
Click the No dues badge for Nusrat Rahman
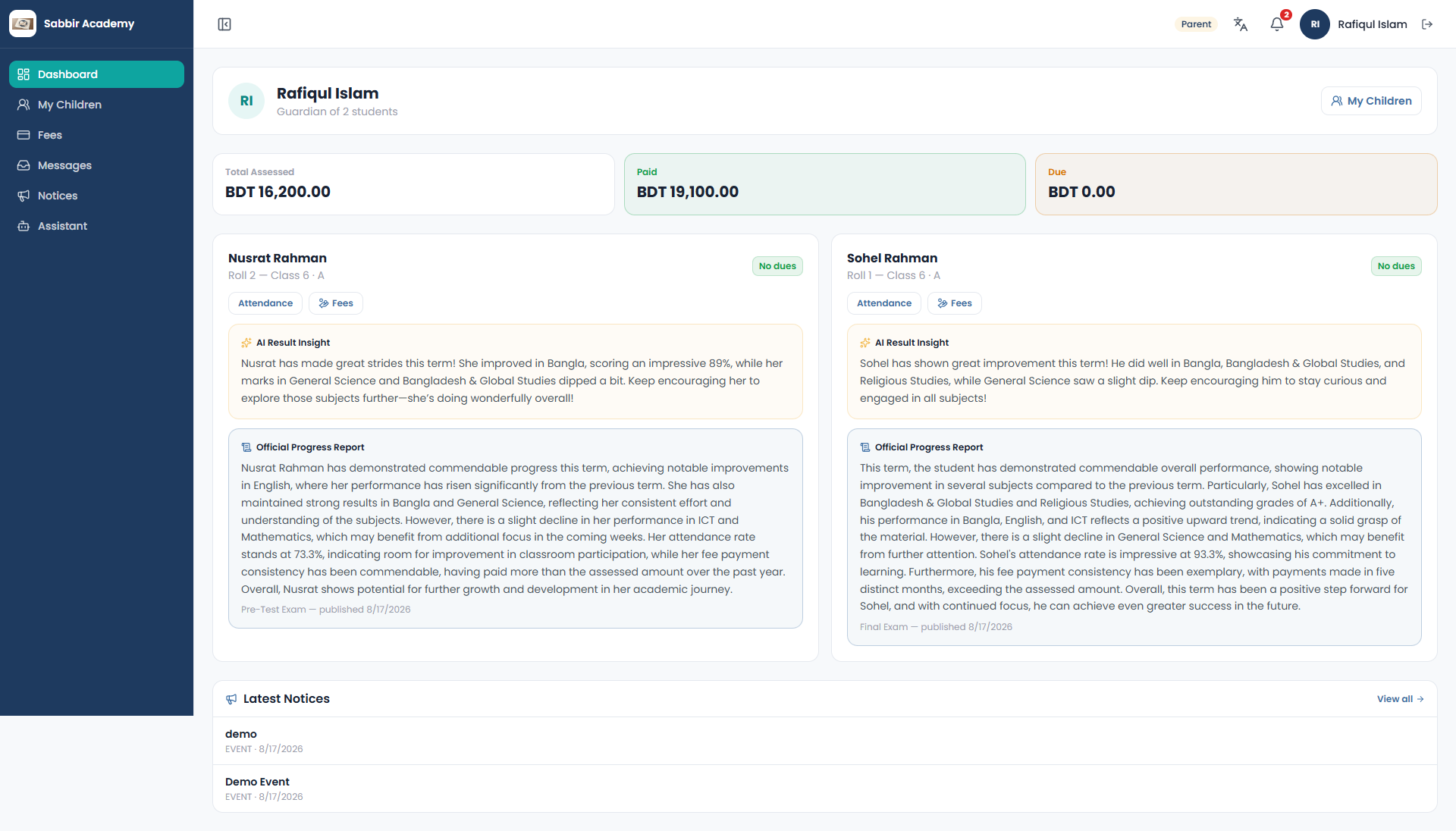pyautogui.click(x=777, y=266)
